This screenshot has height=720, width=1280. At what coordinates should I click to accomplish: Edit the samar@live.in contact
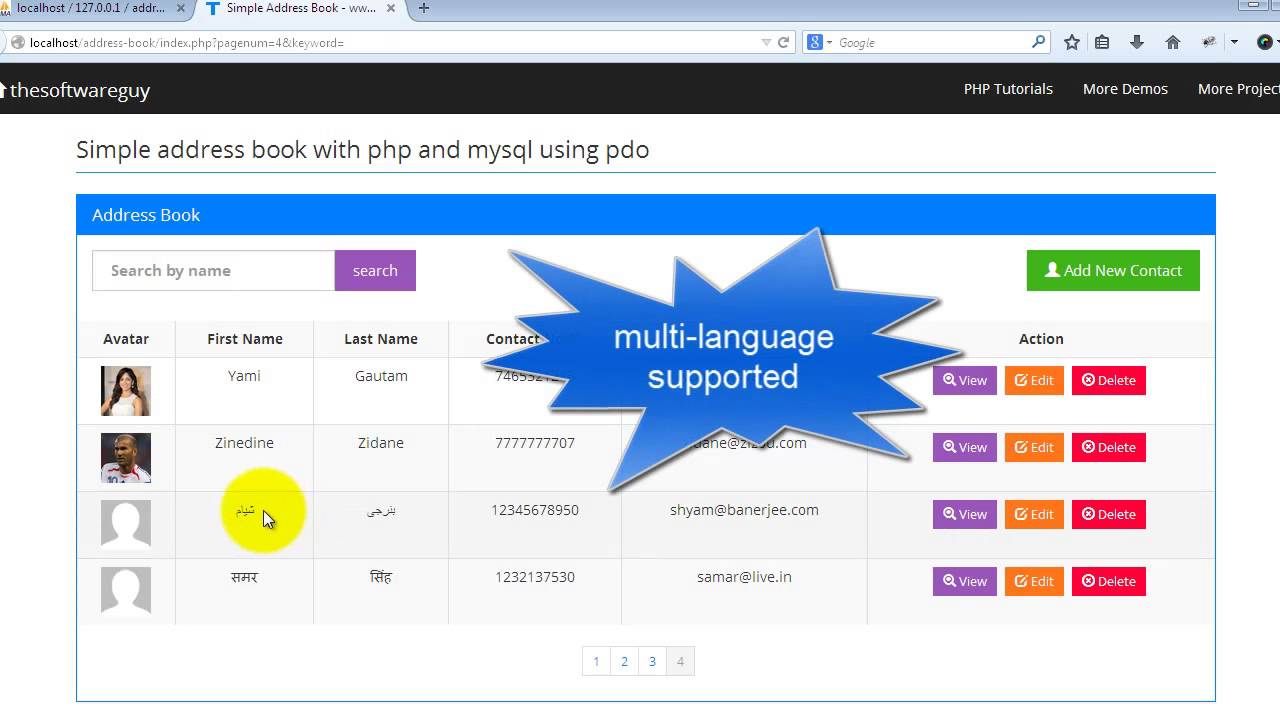1034,581
